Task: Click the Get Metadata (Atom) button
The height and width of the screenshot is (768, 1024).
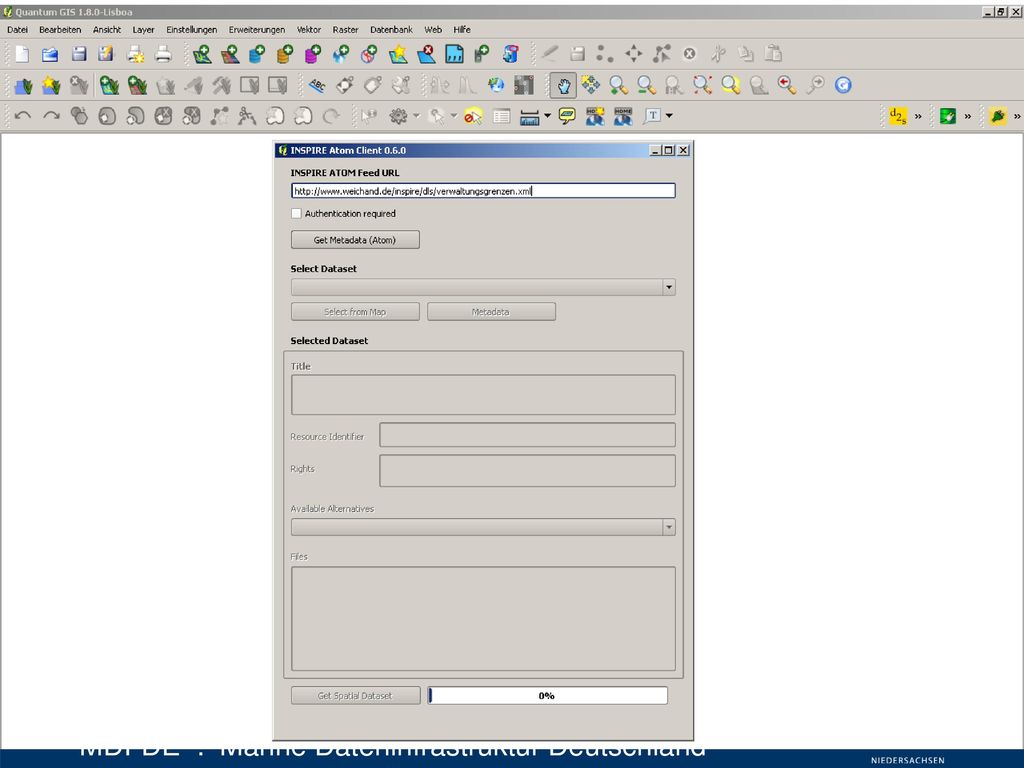Action: tap(355, 240)
